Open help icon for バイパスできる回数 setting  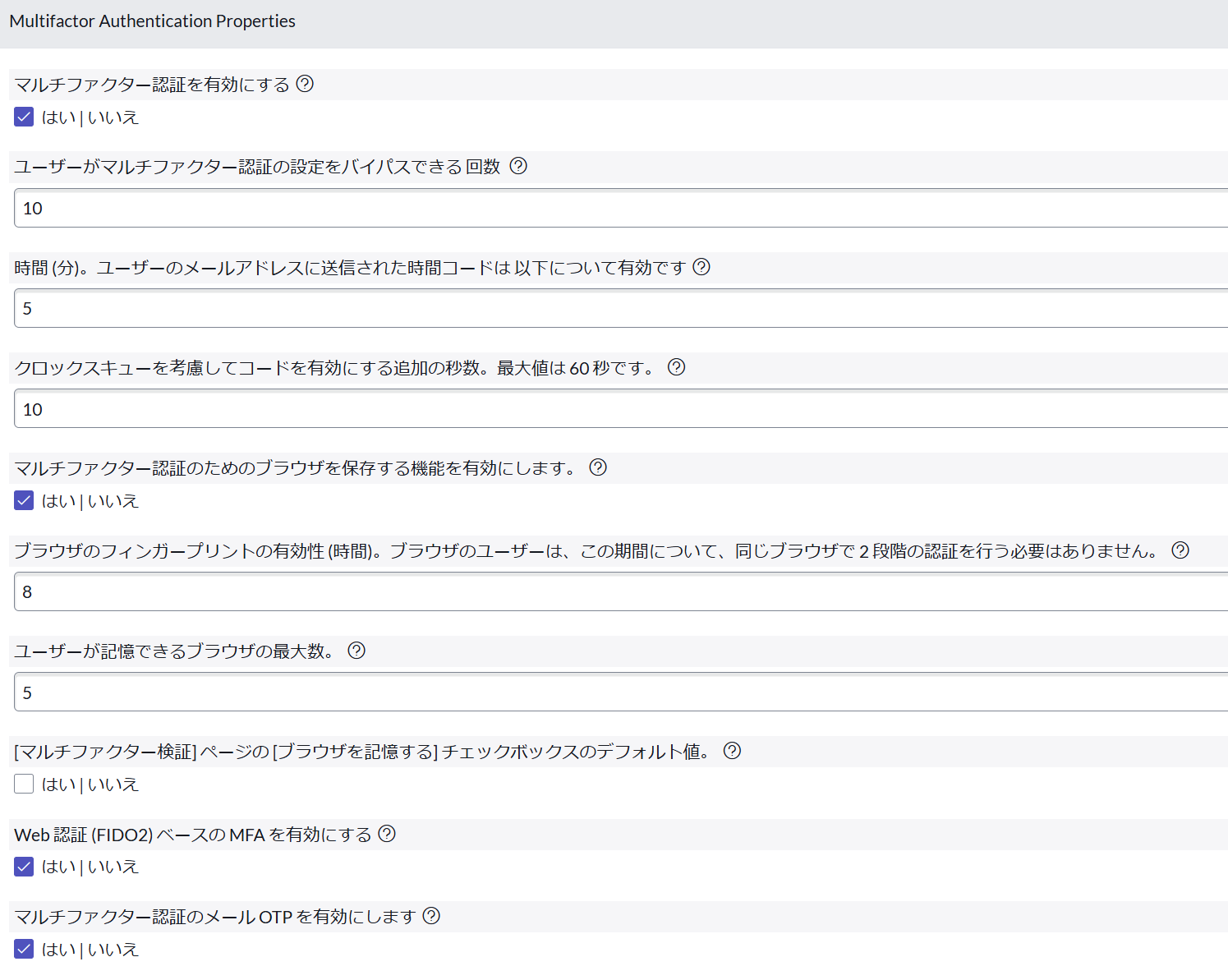518,166
